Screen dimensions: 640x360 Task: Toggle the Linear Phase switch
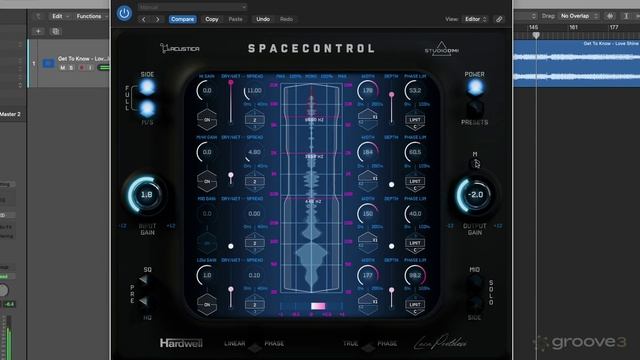[x=255, y=348]
